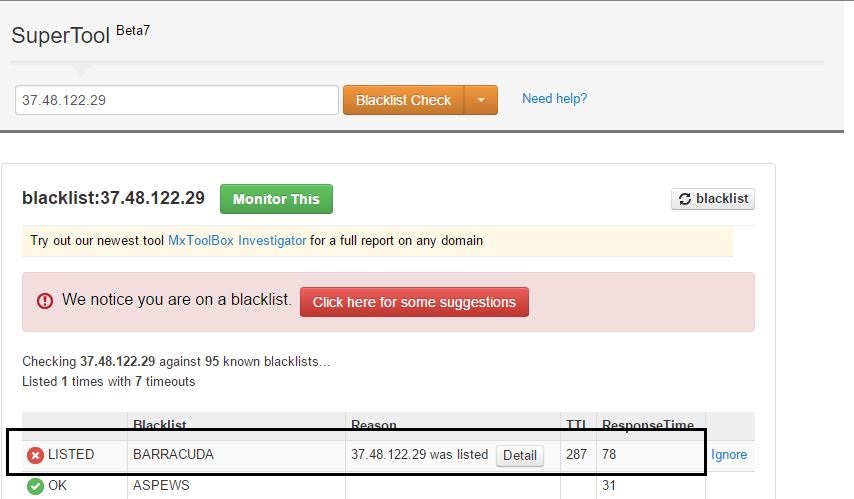Image resolution: width=854 pixels, height=499 pixels.
Task: Click the Monitor This button
Action: tap(276, 199)
